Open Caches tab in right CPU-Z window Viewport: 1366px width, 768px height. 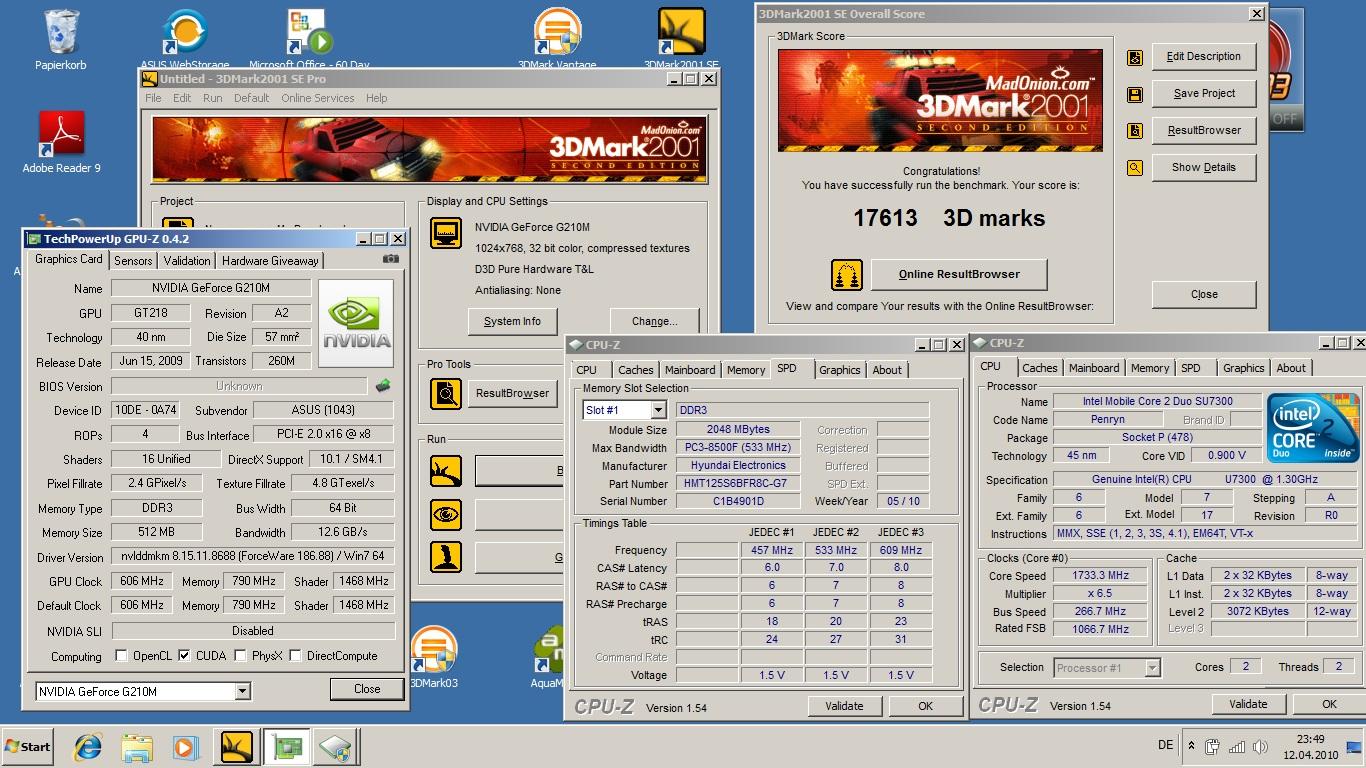1040,368
